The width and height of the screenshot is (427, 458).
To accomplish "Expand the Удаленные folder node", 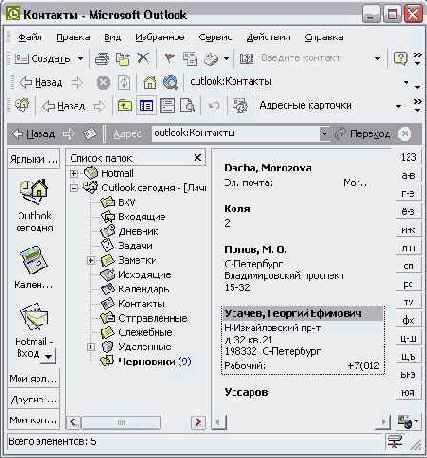I will coord(91,347).
